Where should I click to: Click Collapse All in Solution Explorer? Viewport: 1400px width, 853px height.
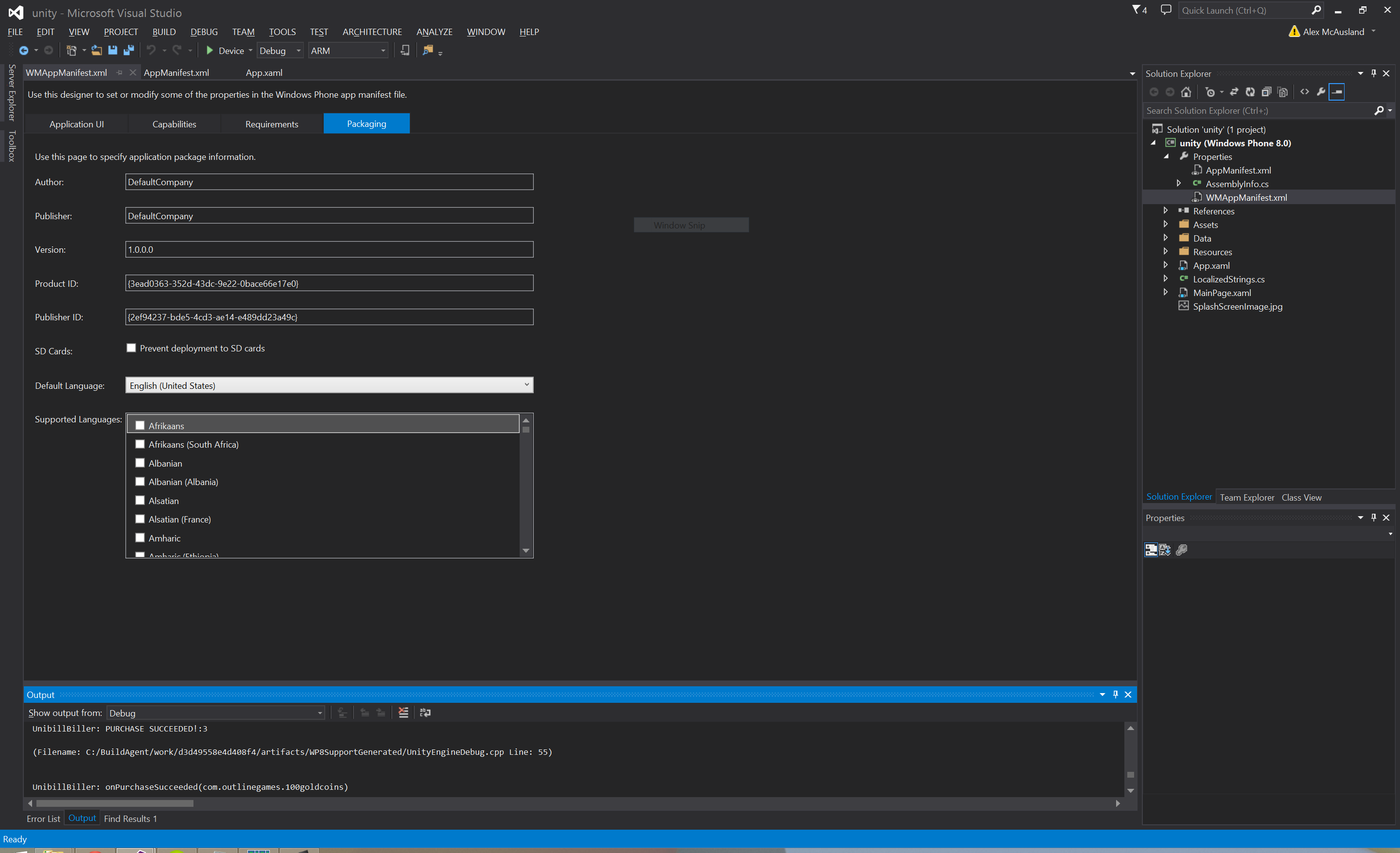tap(1266, 92)
